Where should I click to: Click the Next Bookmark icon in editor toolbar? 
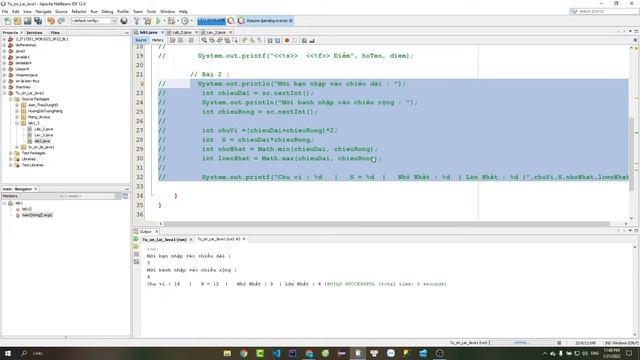[x=252, y=40]
